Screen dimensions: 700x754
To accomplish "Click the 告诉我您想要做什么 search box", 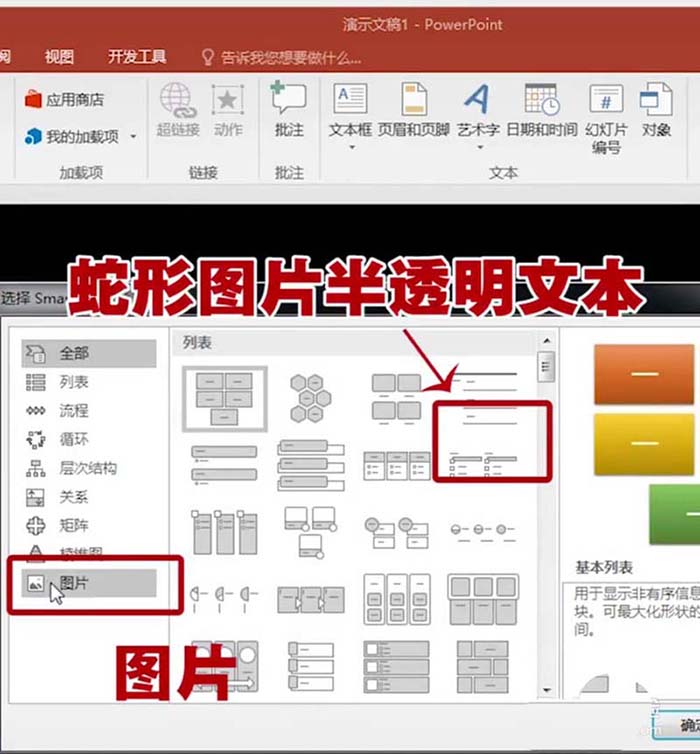I will point(281,58).
